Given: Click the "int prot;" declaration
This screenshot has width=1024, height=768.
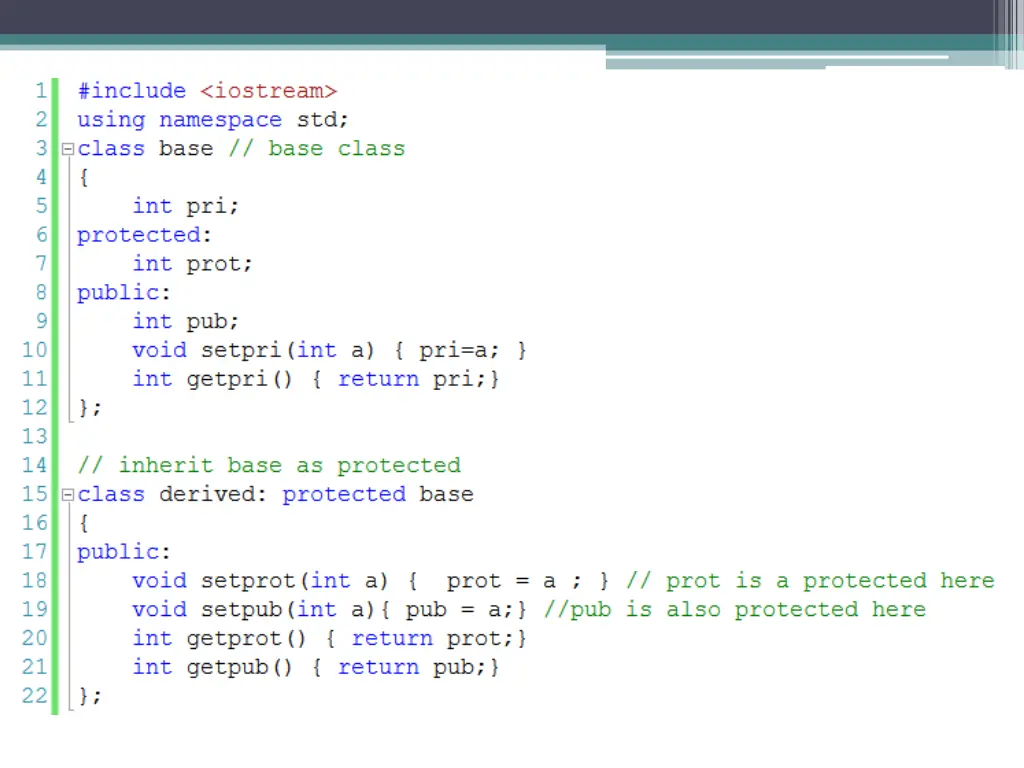Looking at the screenshot, I should (192, 264).
